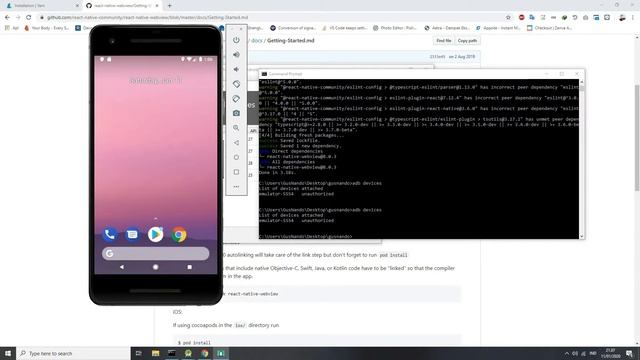Open Play Store on emulator

click(x=156, y=234)
